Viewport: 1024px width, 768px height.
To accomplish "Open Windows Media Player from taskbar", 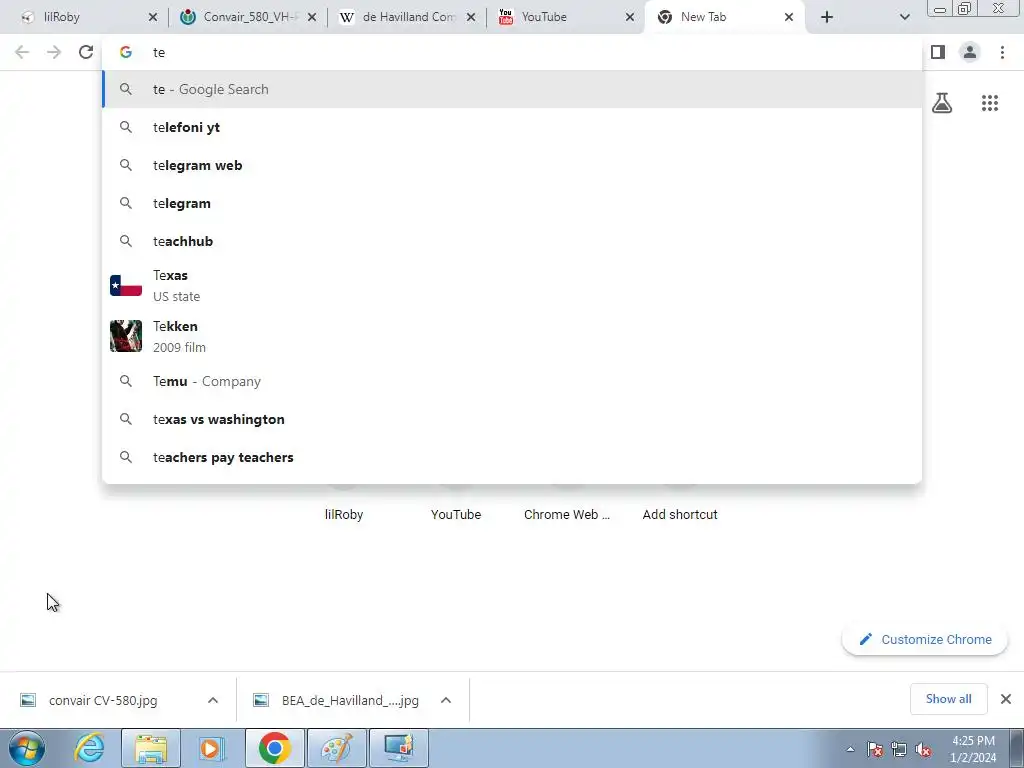I will [x=211, y=748].
